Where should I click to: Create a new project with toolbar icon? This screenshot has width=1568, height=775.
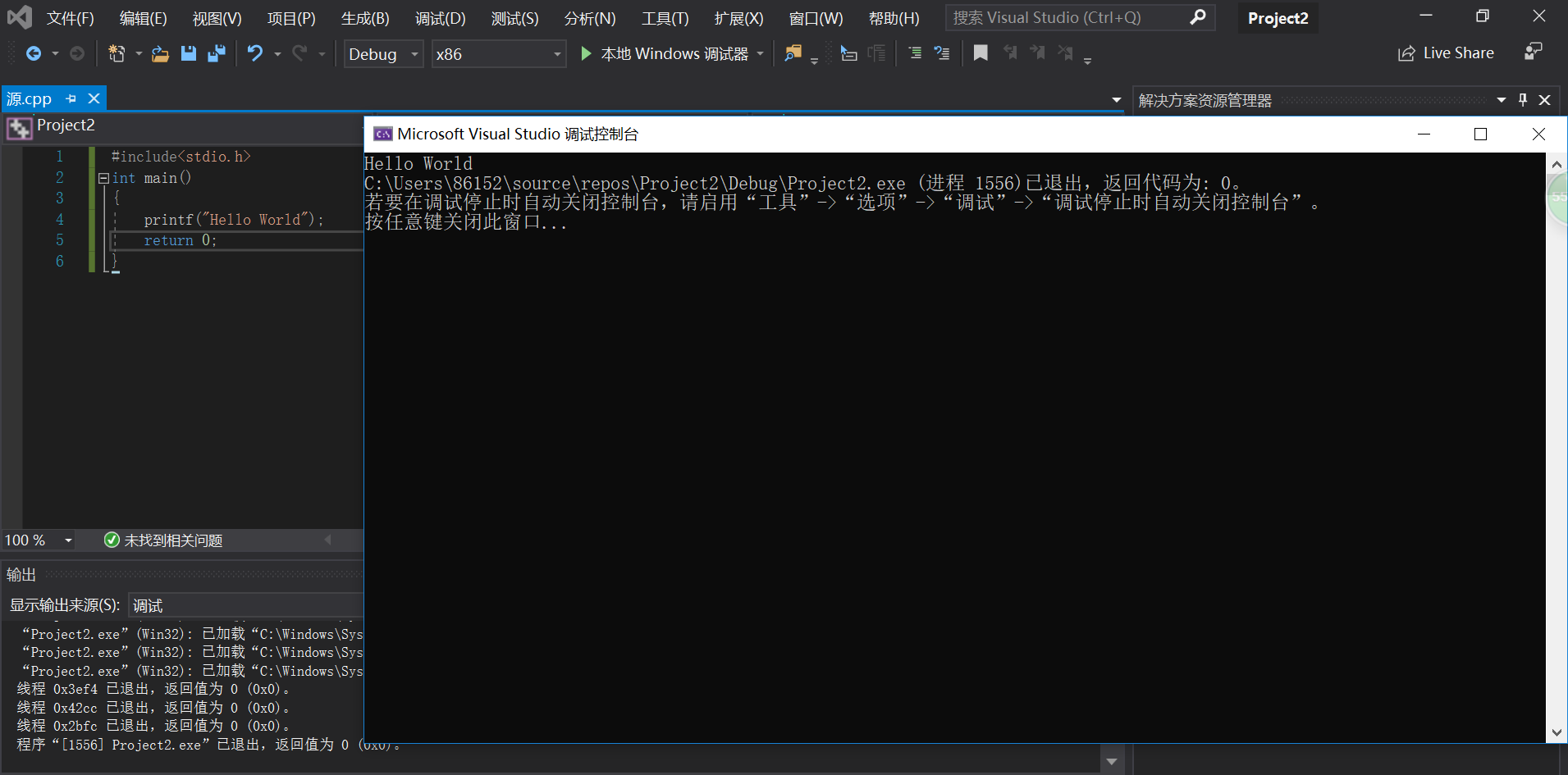117,53
